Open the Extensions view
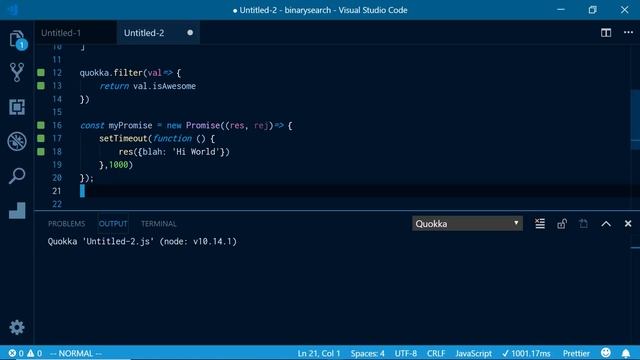This screenshot has width=640, height=360. pyautogui.click(x=17, y=107)
